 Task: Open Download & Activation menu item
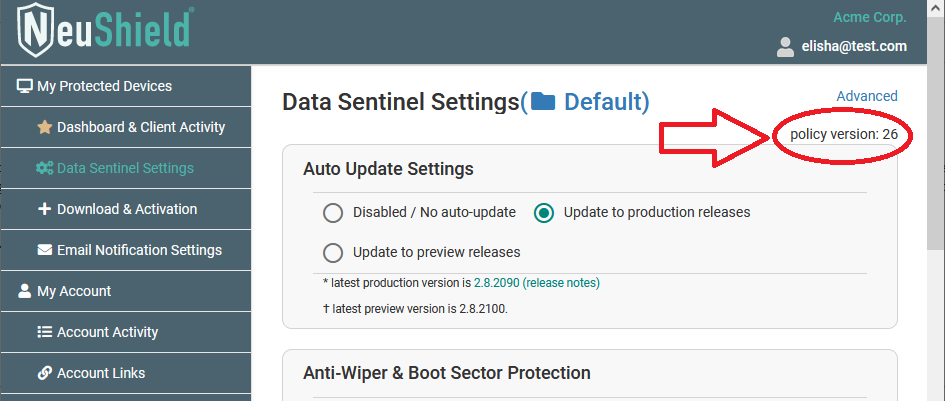[125, 209]
